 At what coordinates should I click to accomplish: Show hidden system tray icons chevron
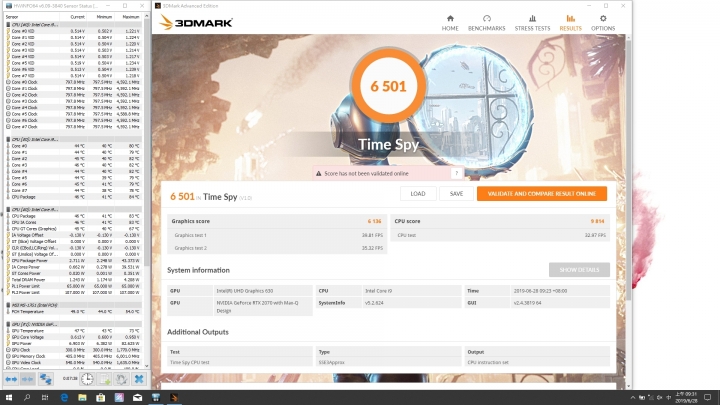tap(633, 398)
